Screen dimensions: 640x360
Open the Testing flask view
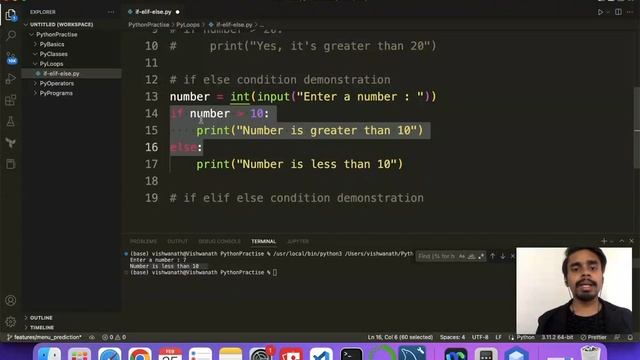click(x=11, y=121)
